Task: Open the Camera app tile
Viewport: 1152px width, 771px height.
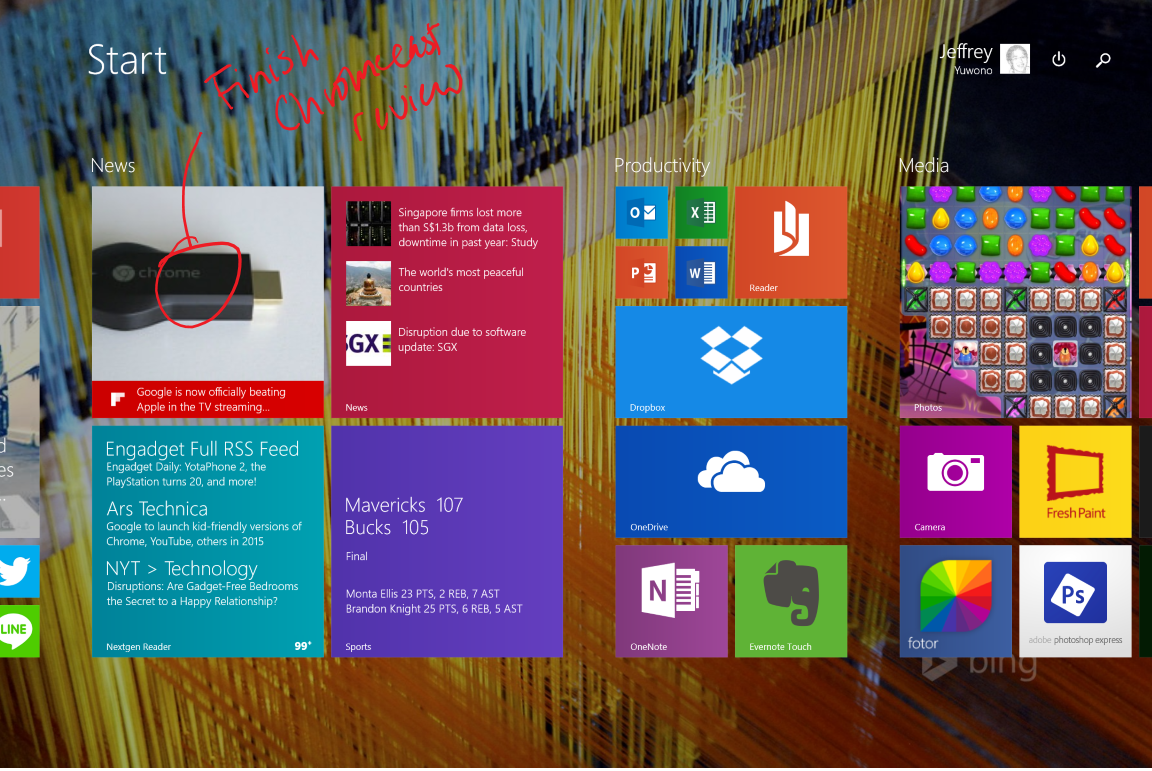Action: point(955,481)
